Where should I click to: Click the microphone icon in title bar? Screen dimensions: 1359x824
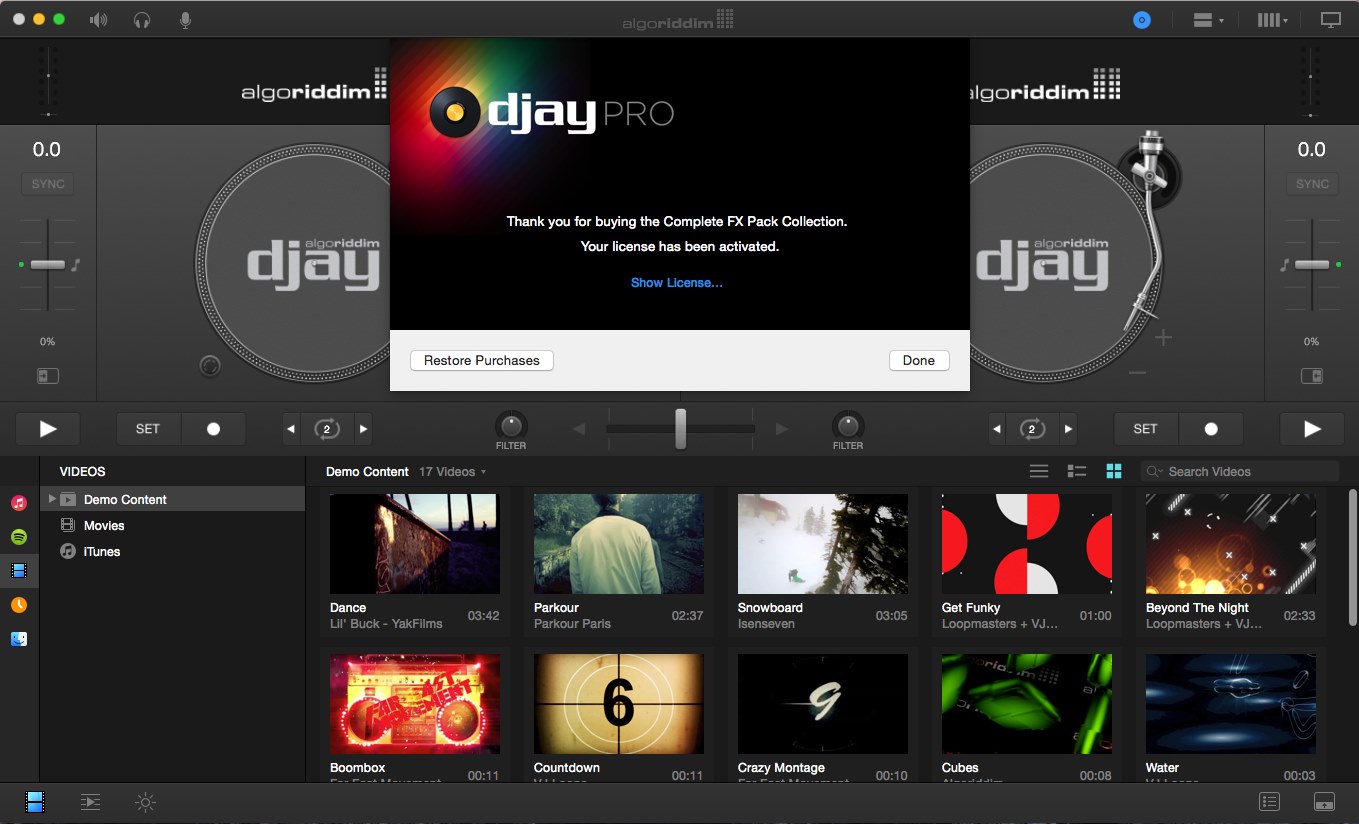point(185,19)
